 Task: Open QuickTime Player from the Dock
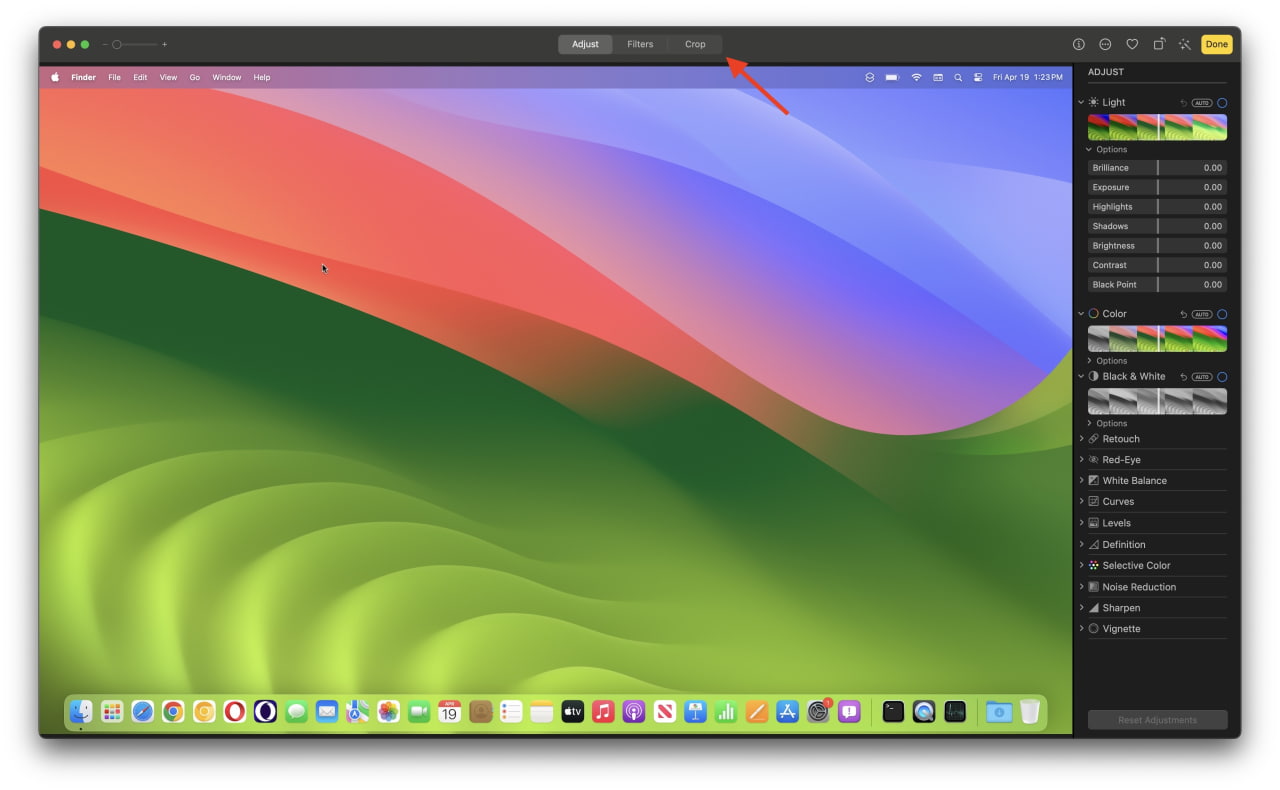coord(923,711)
